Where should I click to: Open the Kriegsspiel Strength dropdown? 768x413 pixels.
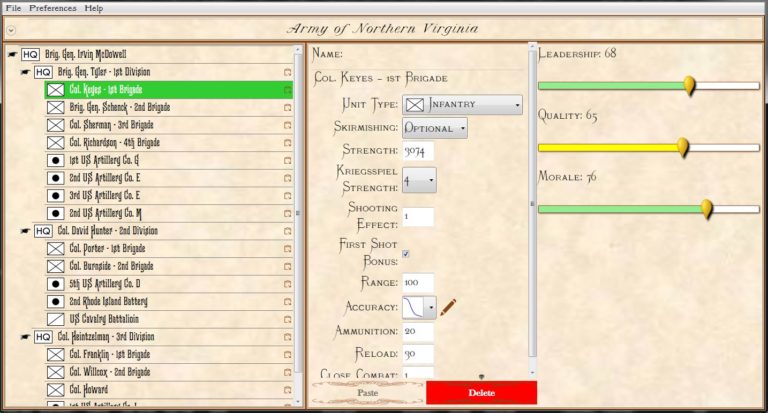point(419,180)
